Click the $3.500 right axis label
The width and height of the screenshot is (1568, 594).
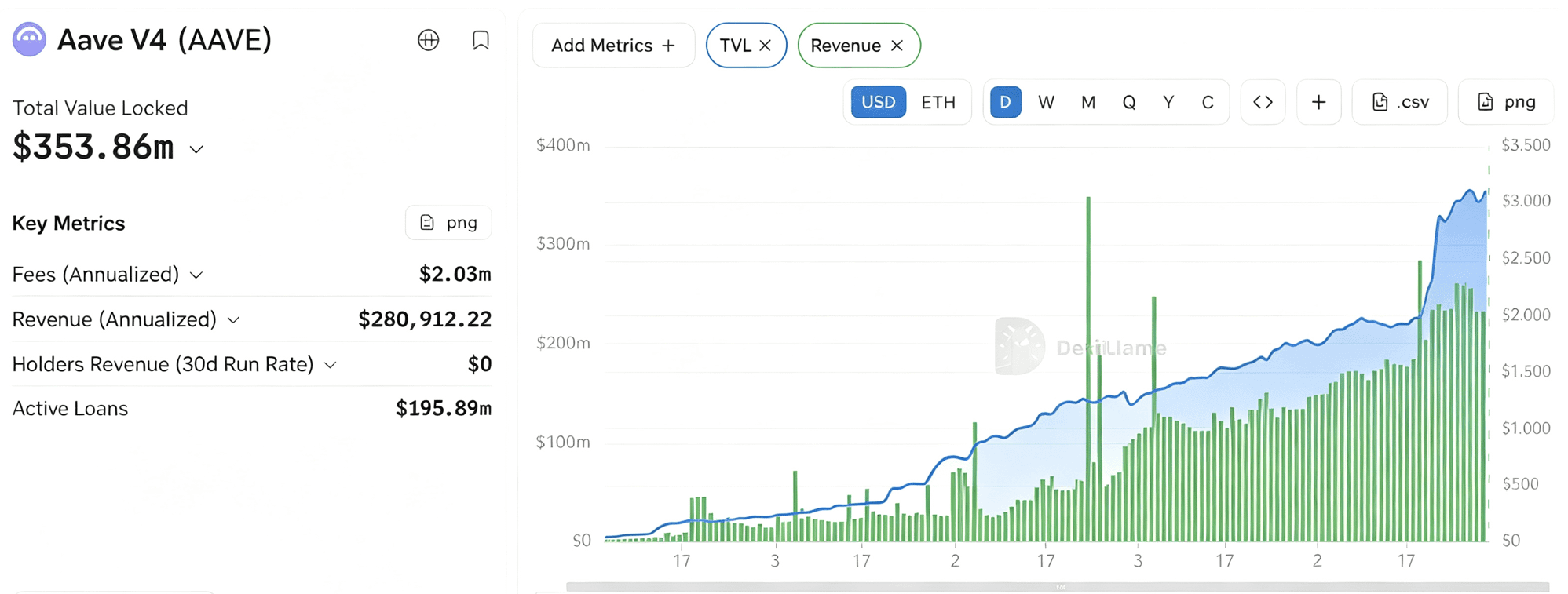coord(1526,145)
